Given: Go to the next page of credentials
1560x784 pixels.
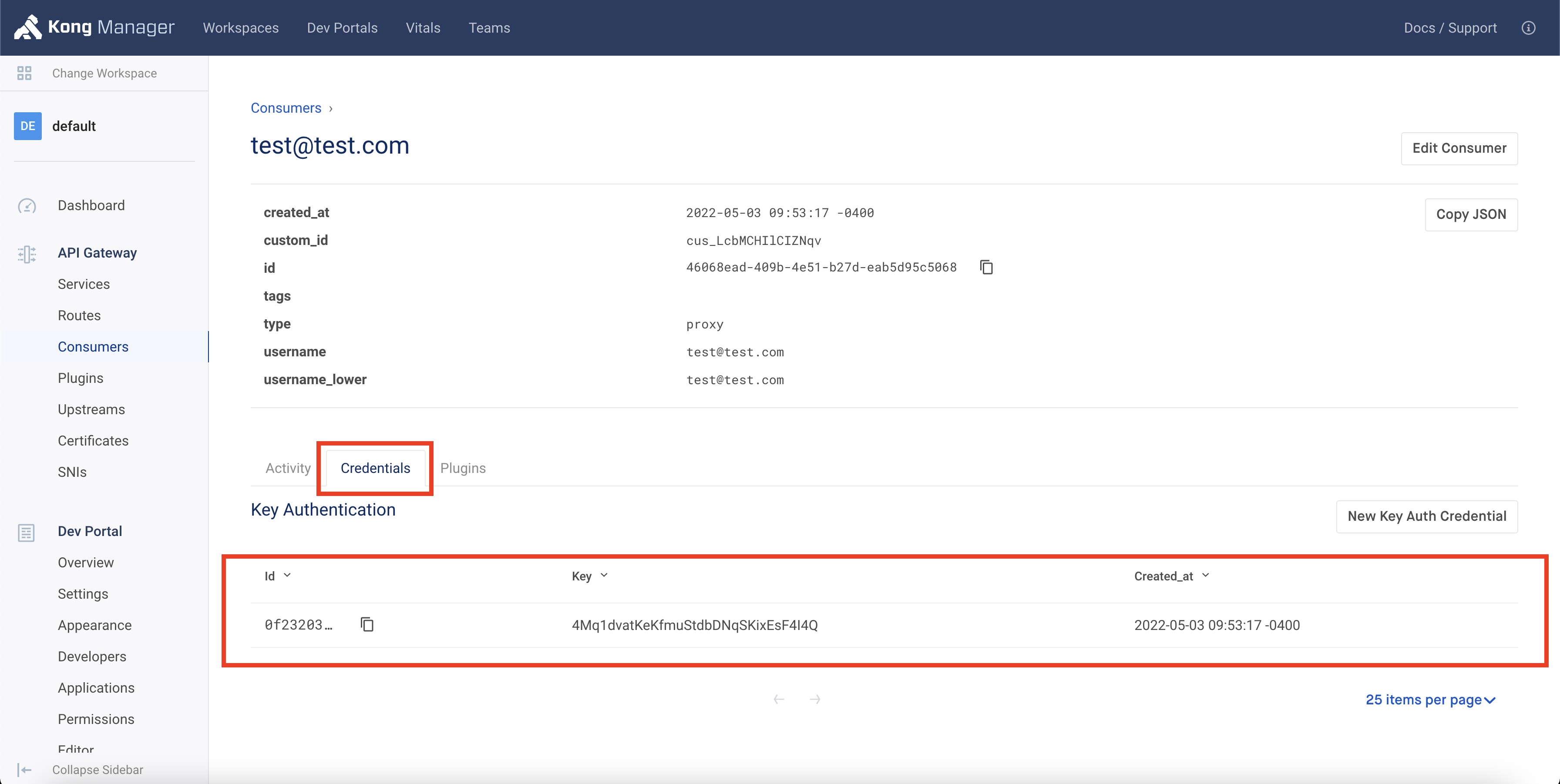Looking at the screenshot, I should (815, 699).
